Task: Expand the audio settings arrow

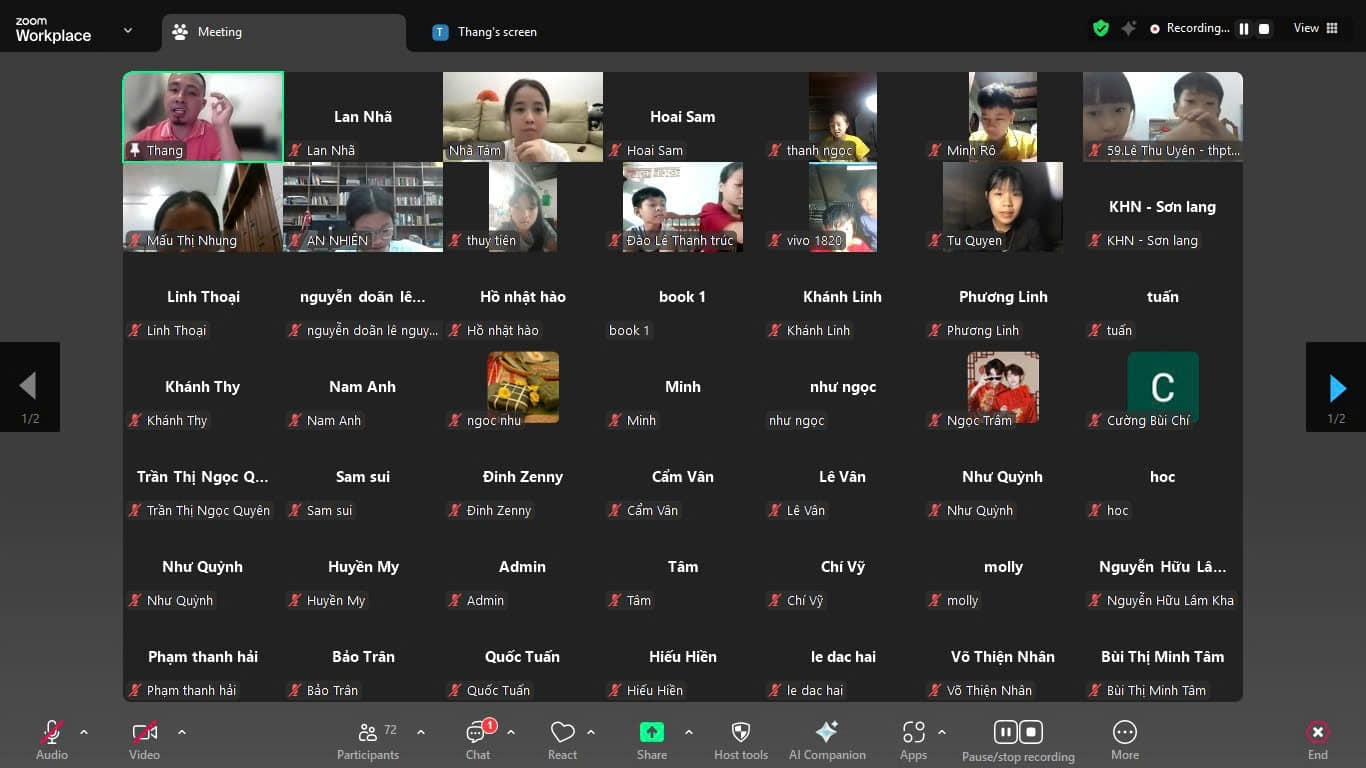Action: pyautogui.click(x=84, y=732)
